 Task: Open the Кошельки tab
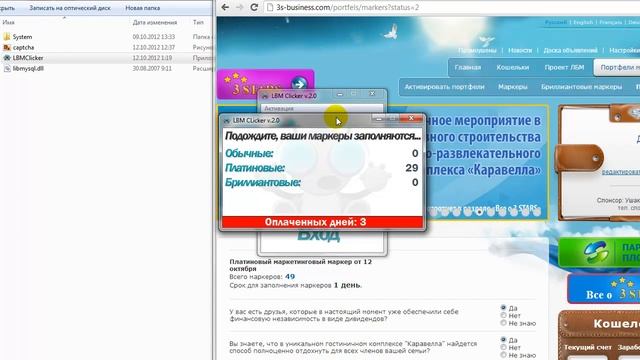point(513,67)
